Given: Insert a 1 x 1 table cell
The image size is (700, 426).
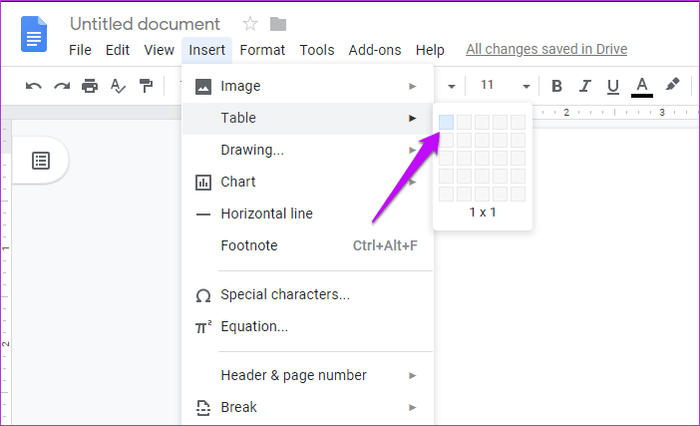Looking at the screenshot, I should coord(446,122).
